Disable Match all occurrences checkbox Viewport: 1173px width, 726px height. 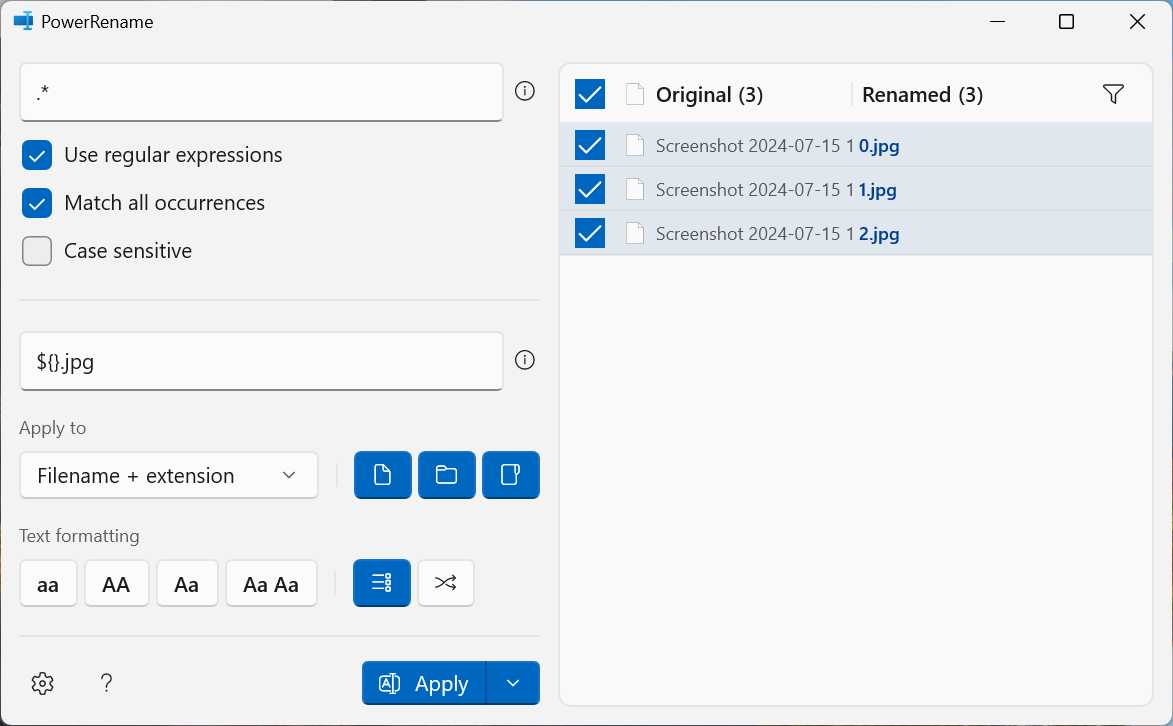point(37,204)
